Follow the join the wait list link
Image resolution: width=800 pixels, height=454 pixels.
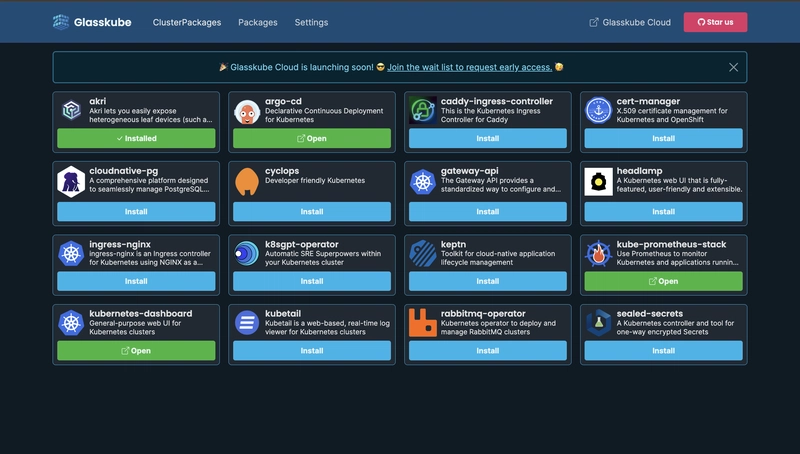468,67
